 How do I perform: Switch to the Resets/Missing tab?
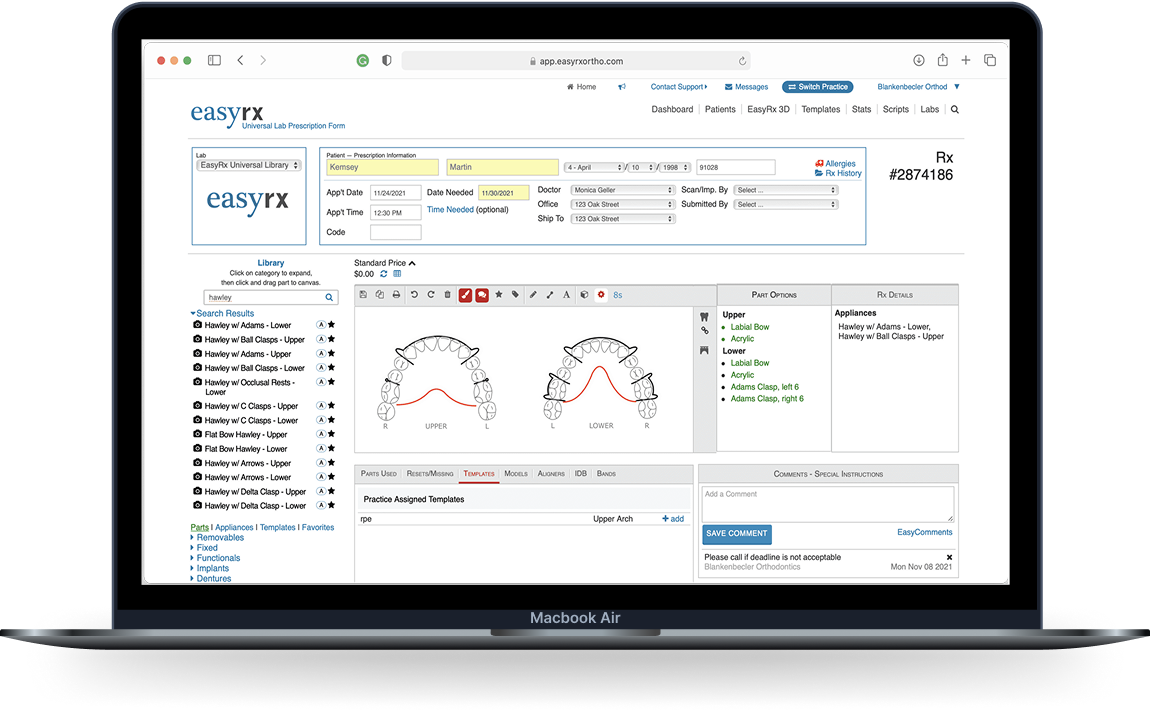pos(430,474)
